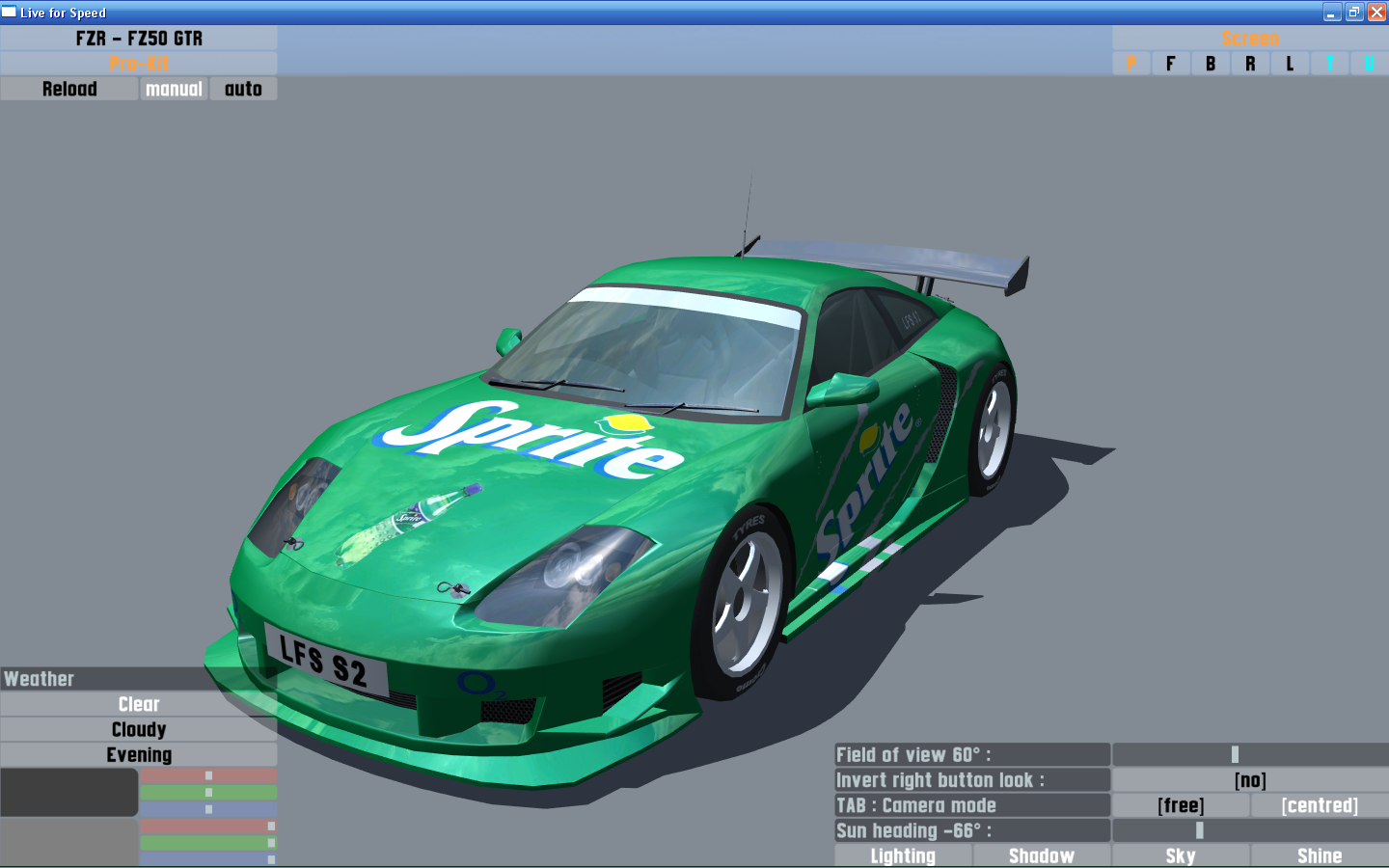This screenshot has width=1389, height=868.
Task: Close the Live for Speed window
Action: 1376,13
